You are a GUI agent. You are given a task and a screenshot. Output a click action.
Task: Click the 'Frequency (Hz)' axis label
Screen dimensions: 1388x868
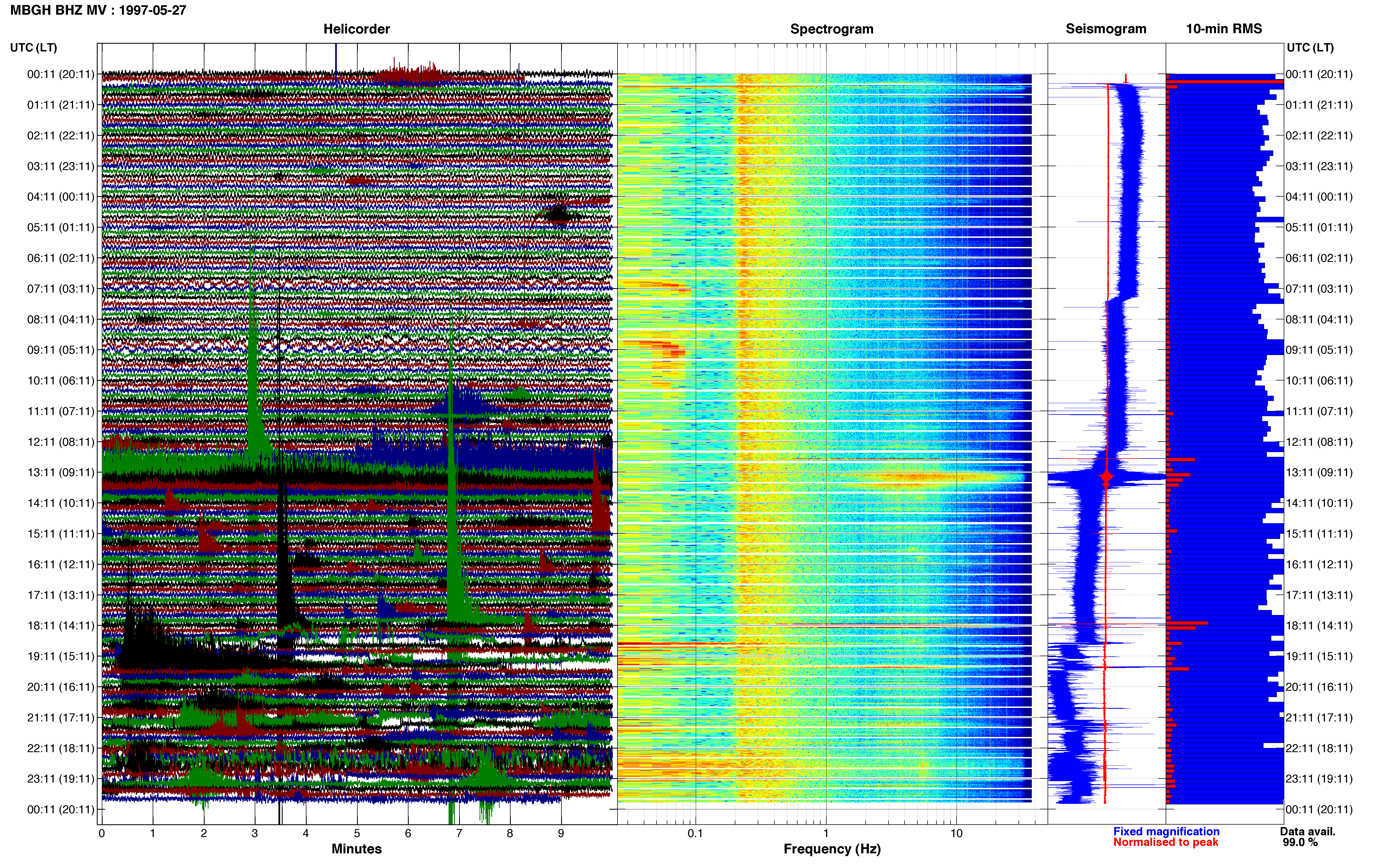(x=832, y=849)
